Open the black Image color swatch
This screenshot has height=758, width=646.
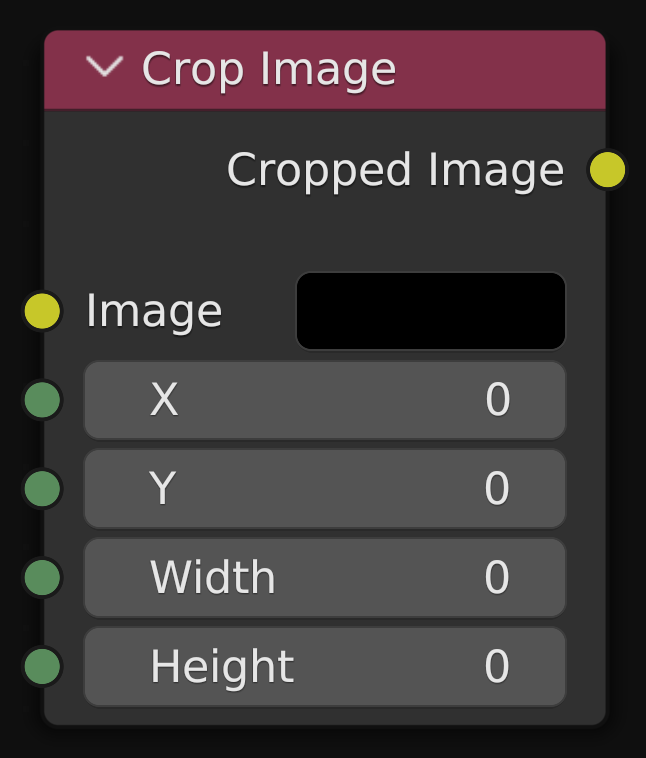tap(431, 311)
